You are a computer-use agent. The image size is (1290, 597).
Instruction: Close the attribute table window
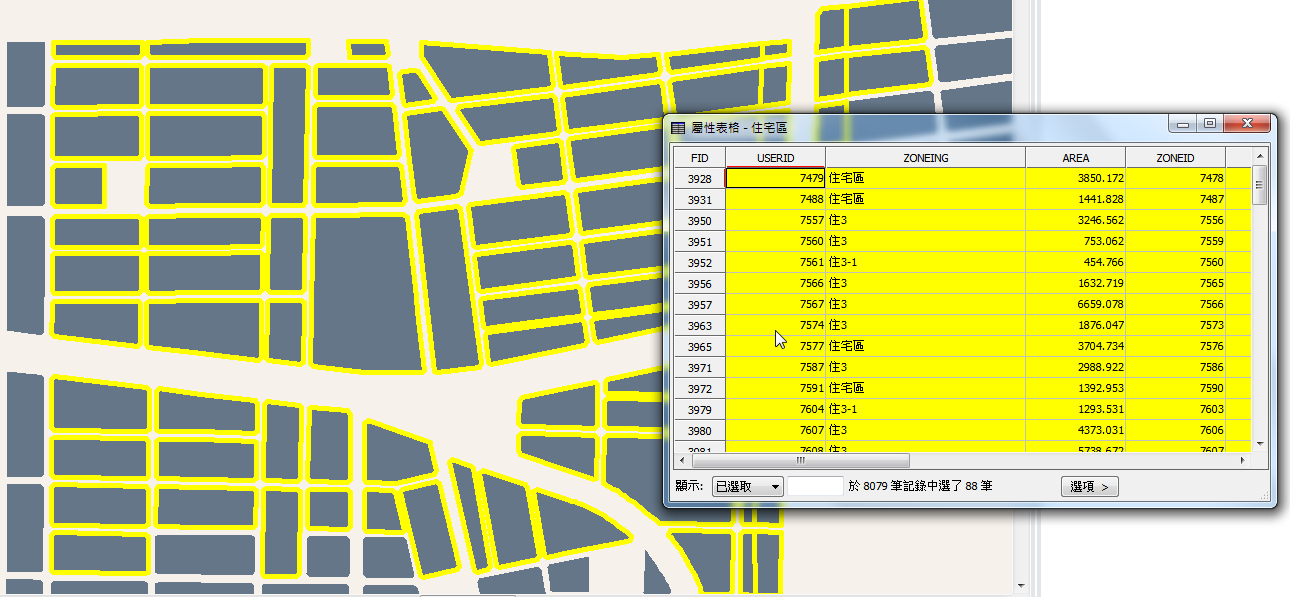pyautogui.click(x=1247, y=124)
